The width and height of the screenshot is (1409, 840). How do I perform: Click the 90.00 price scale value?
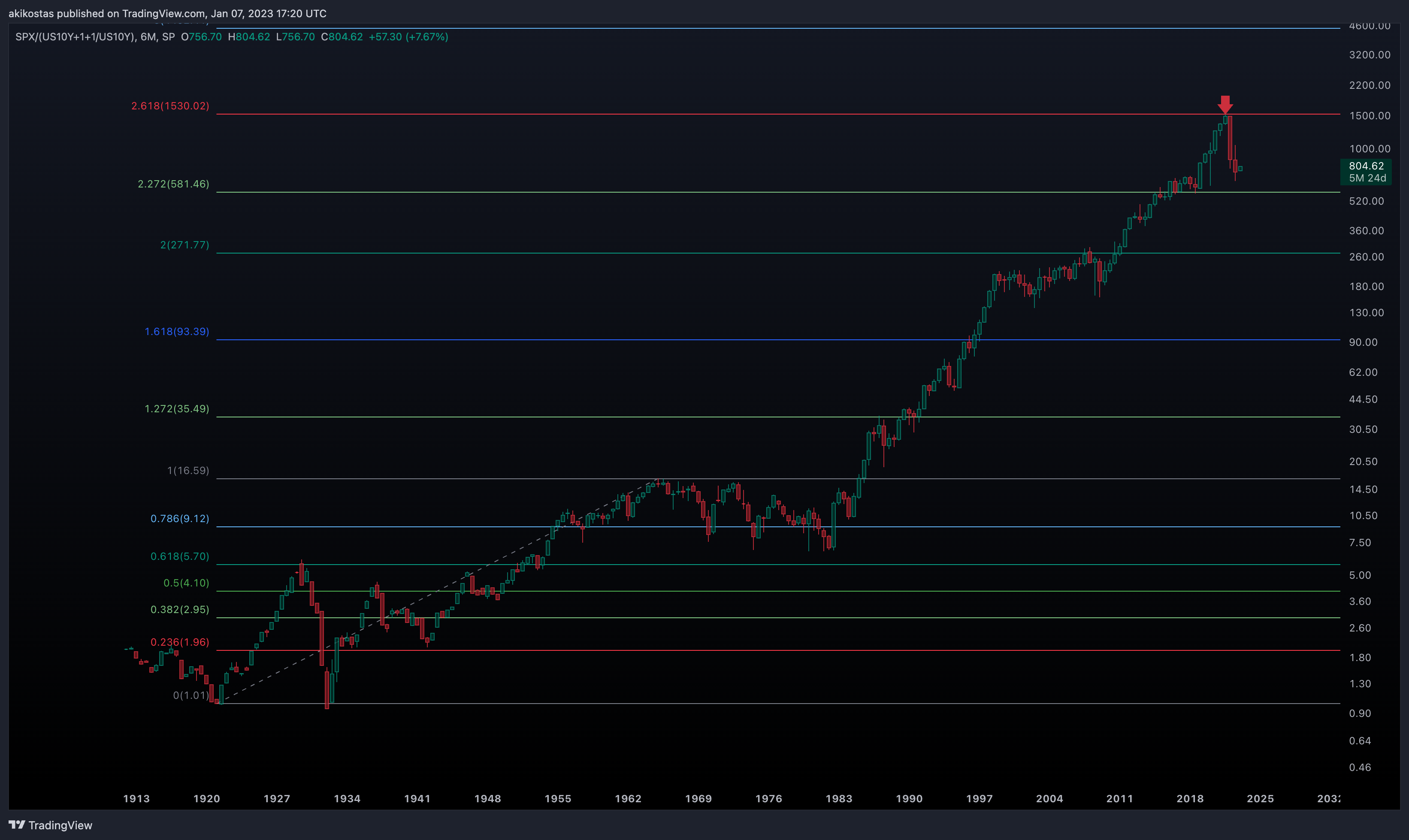(1363, 342)
